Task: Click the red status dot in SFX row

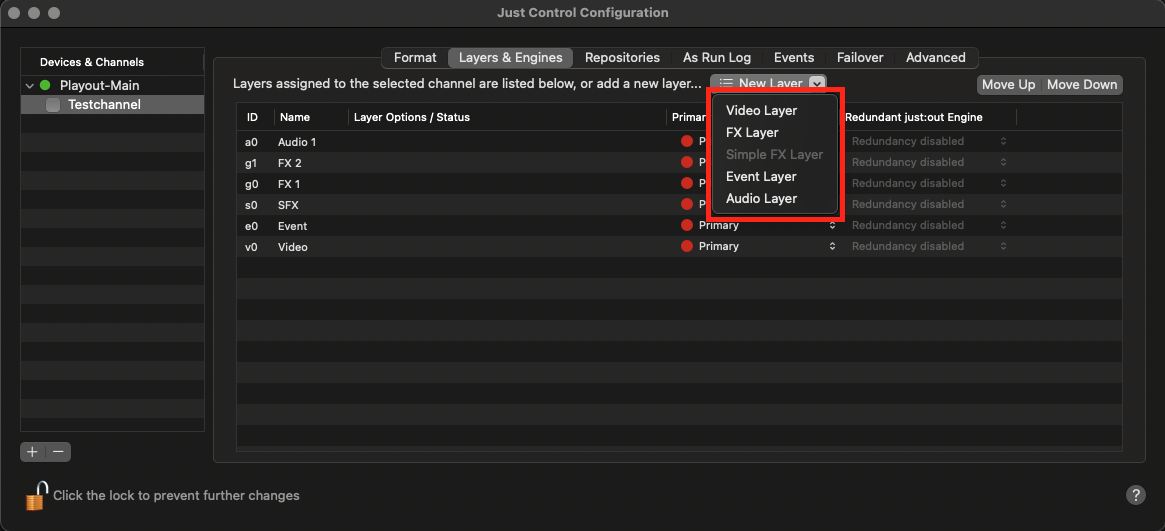Action: tap(687, 204)
